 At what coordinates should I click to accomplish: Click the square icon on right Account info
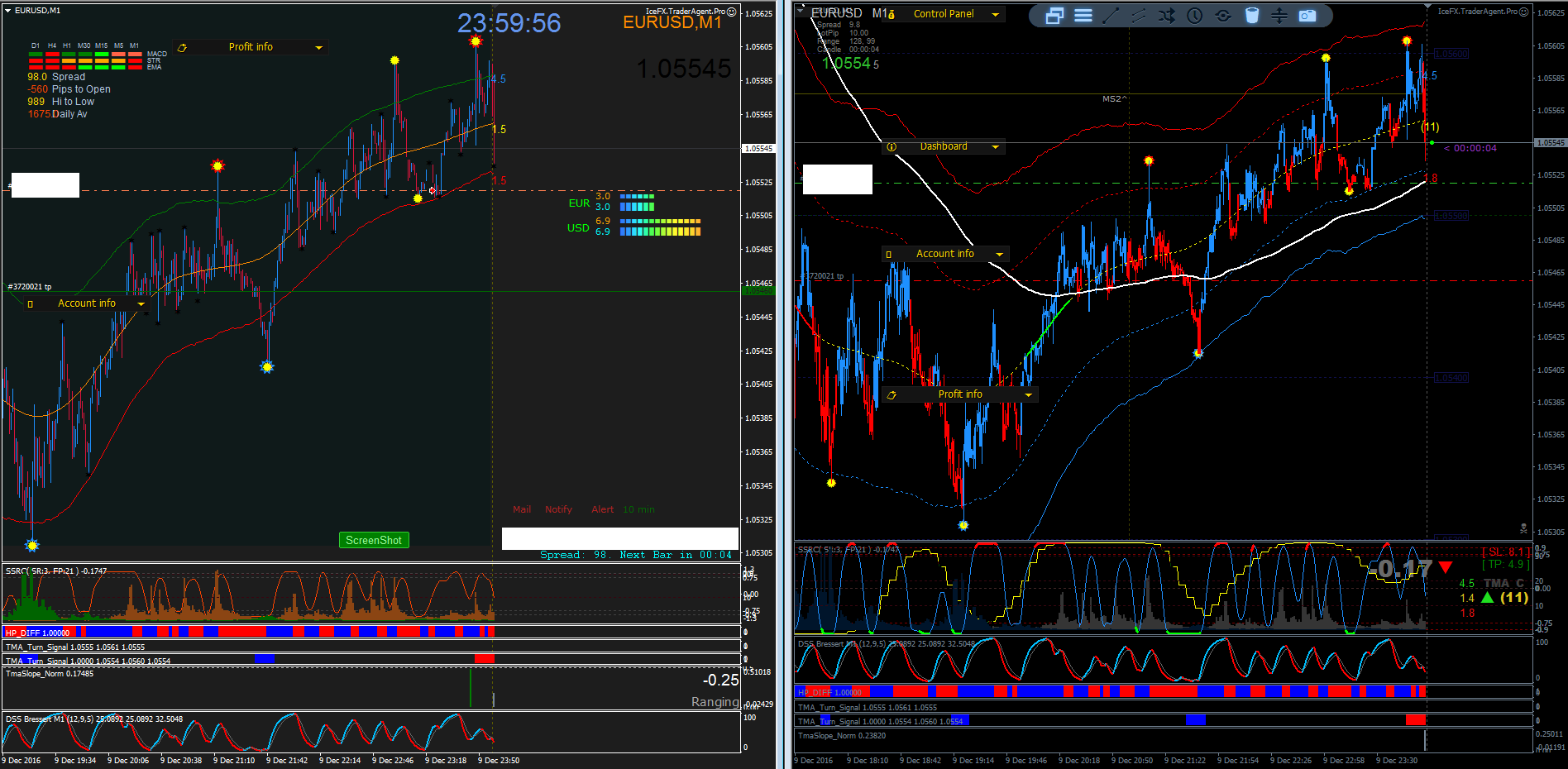click(x=889, y=255)
